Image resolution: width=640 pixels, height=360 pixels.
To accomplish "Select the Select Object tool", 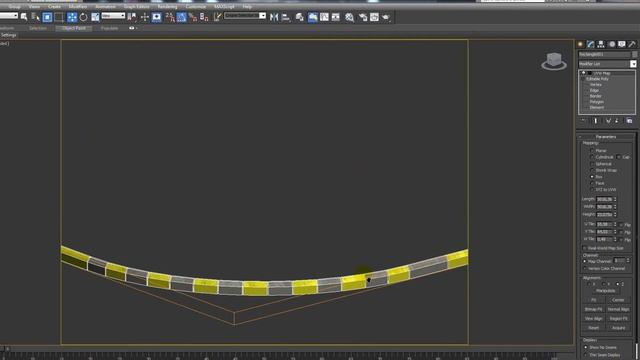I will point(24,17).
